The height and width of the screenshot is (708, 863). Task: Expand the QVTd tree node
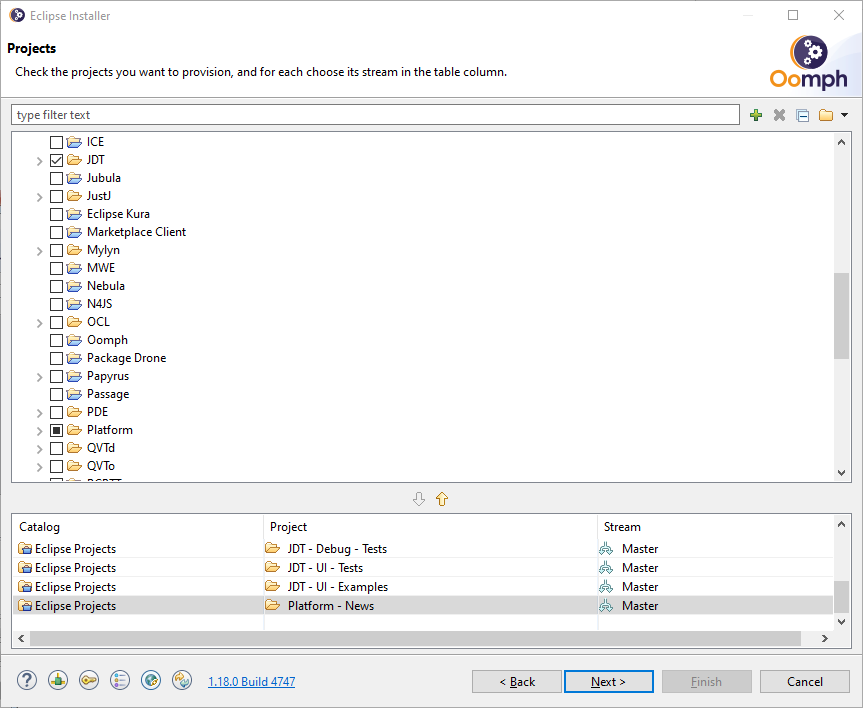(x=39, y=449)
